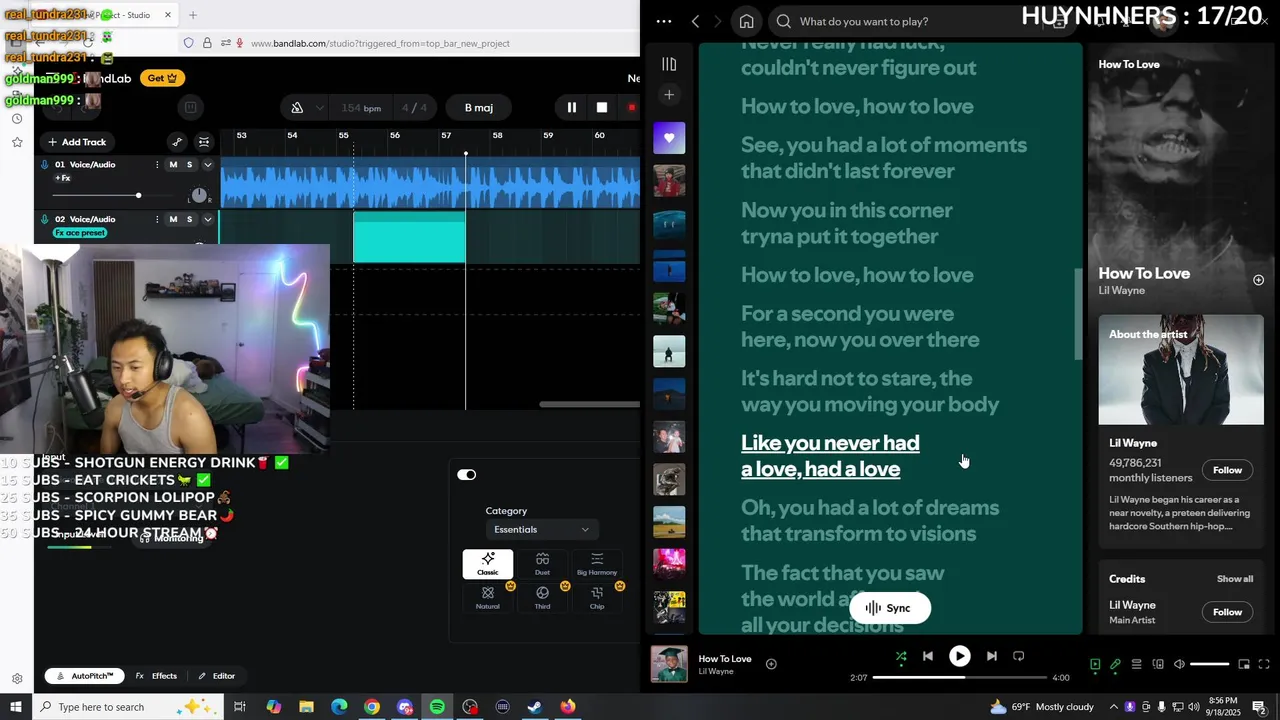Screen dimensions: 1280x720
Task: Select the Big Harmony AutoPitch preset
Action: point(597,564)
